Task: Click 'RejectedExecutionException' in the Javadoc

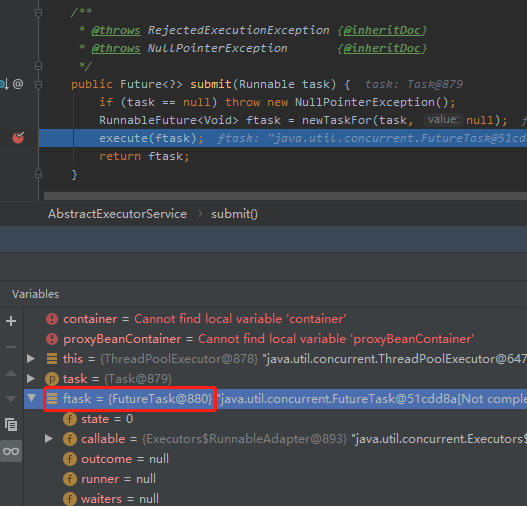Action: click(238, 30)
